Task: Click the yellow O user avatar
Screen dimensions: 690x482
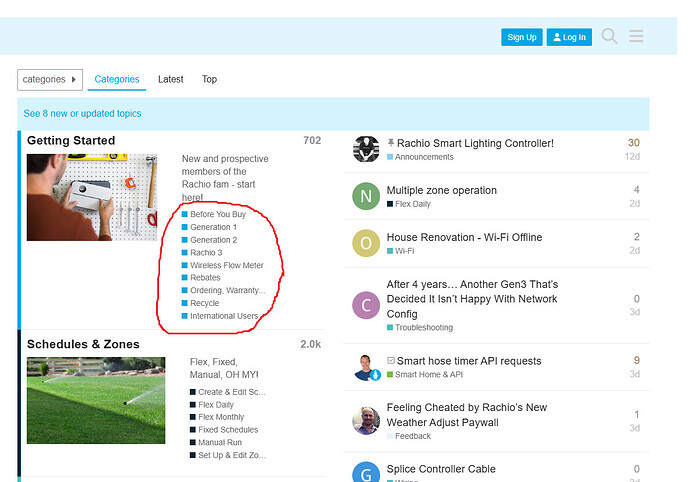Action: coord(366,243)
